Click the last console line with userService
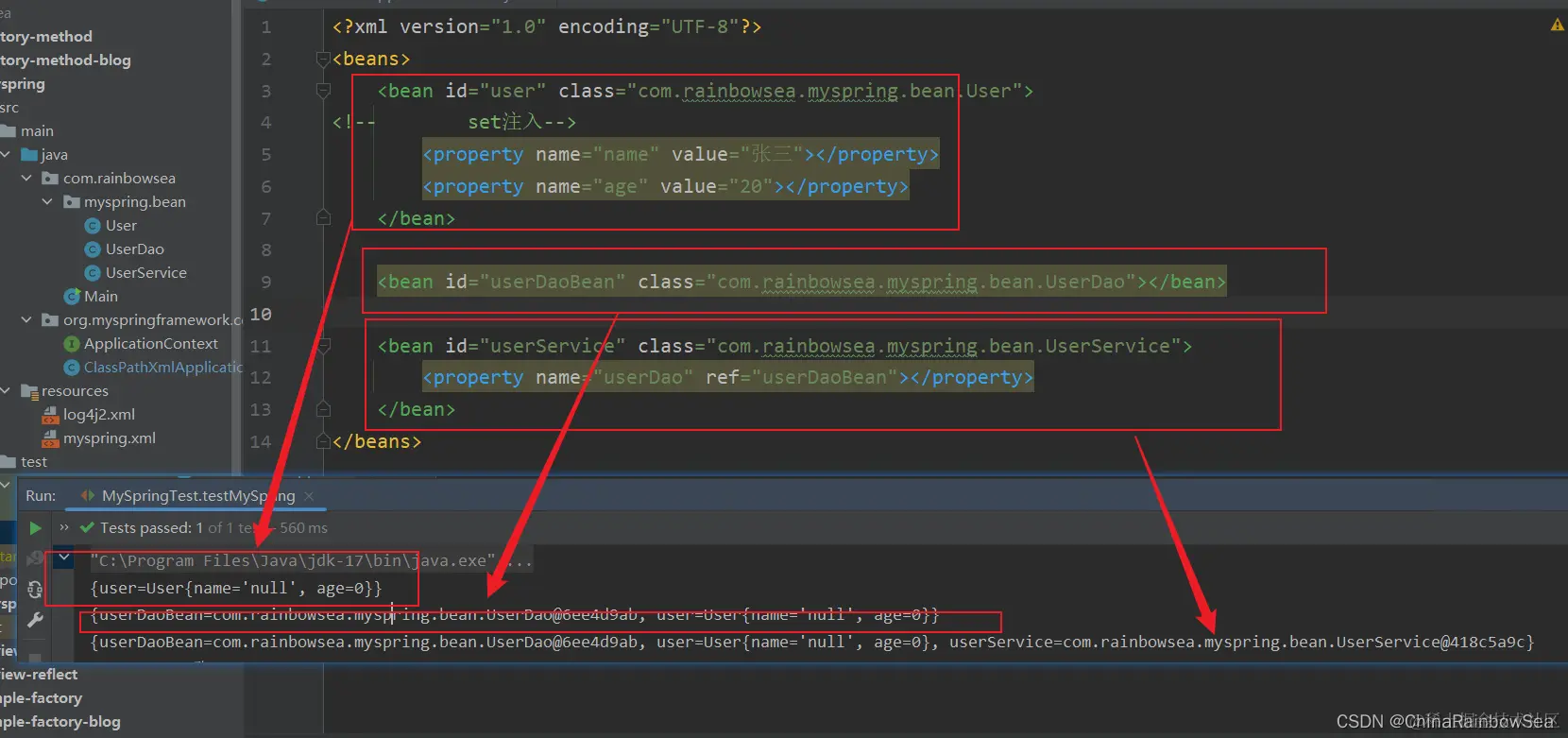The height and width of the screenshot is (738, 1568). pos(812,642)
